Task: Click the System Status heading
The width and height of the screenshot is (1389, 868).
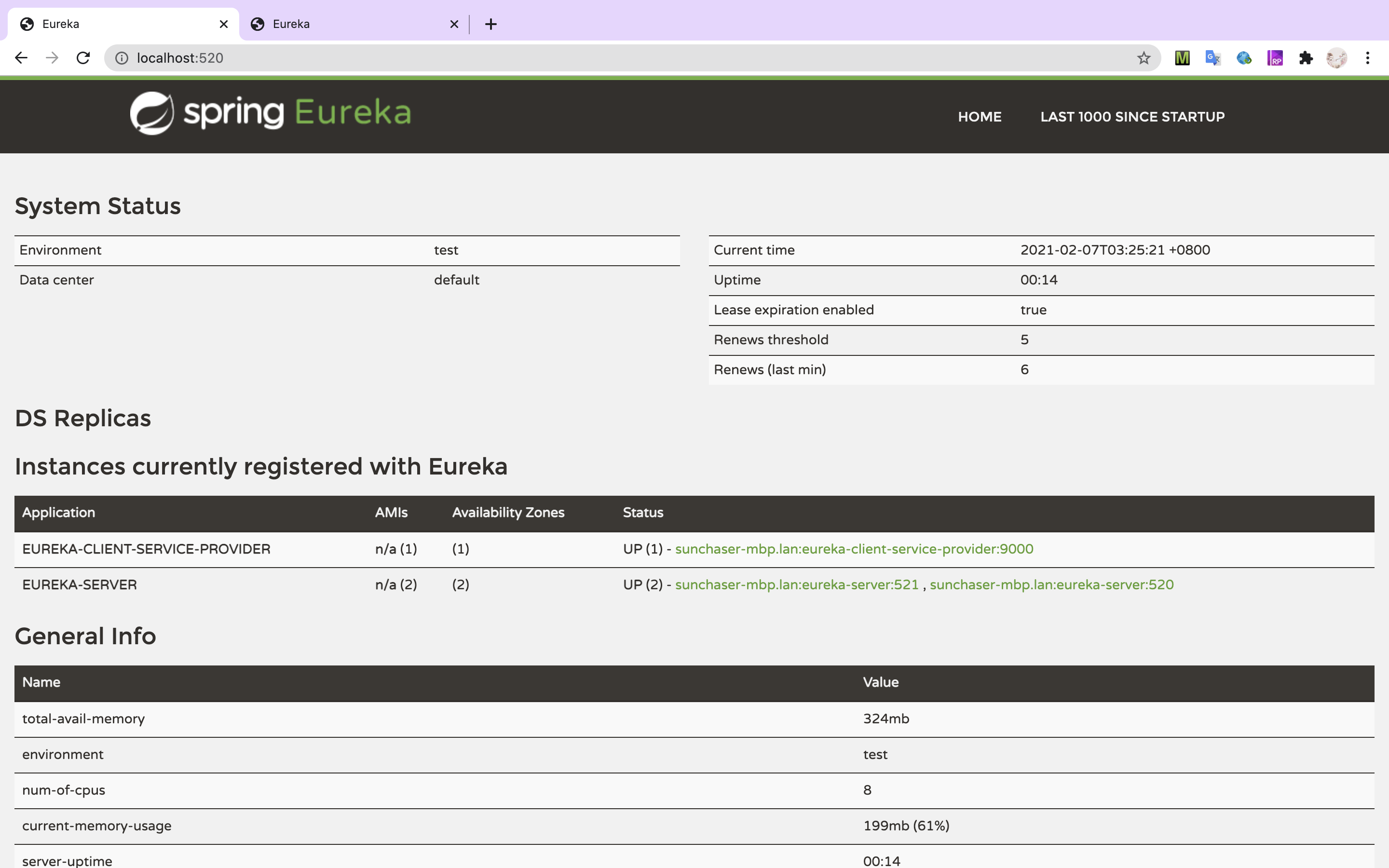Action: click(97, 206)
